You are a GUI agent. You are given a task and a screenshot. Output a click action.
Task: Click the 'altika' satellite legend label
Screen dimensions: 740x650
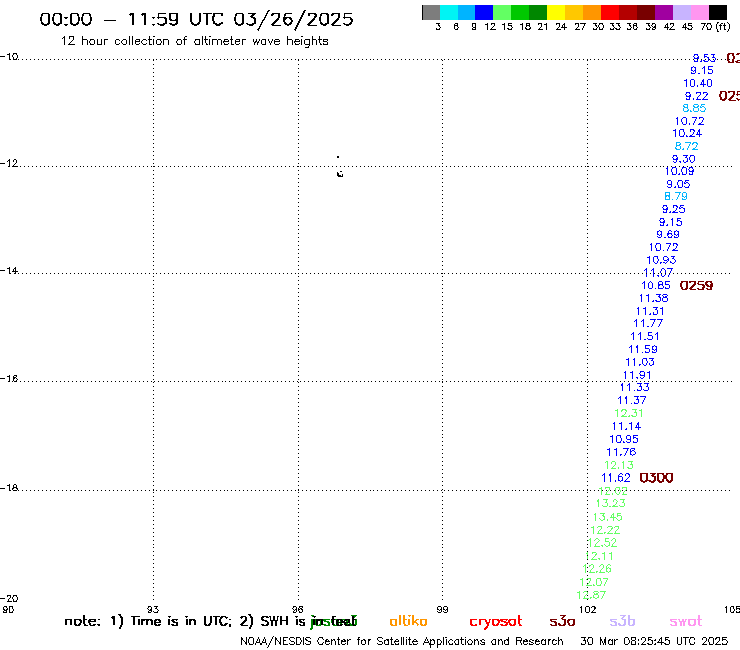[408, 621]
